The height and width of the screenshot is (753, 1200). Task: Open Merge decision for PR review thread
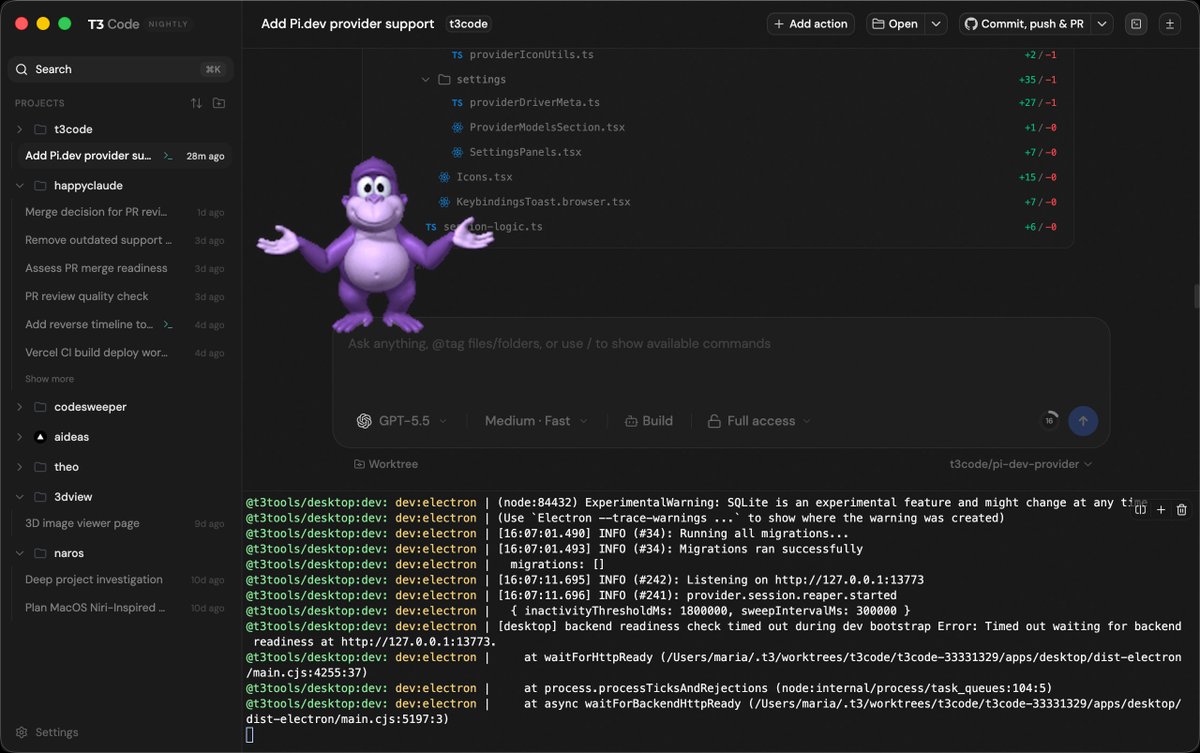(125, 212)
